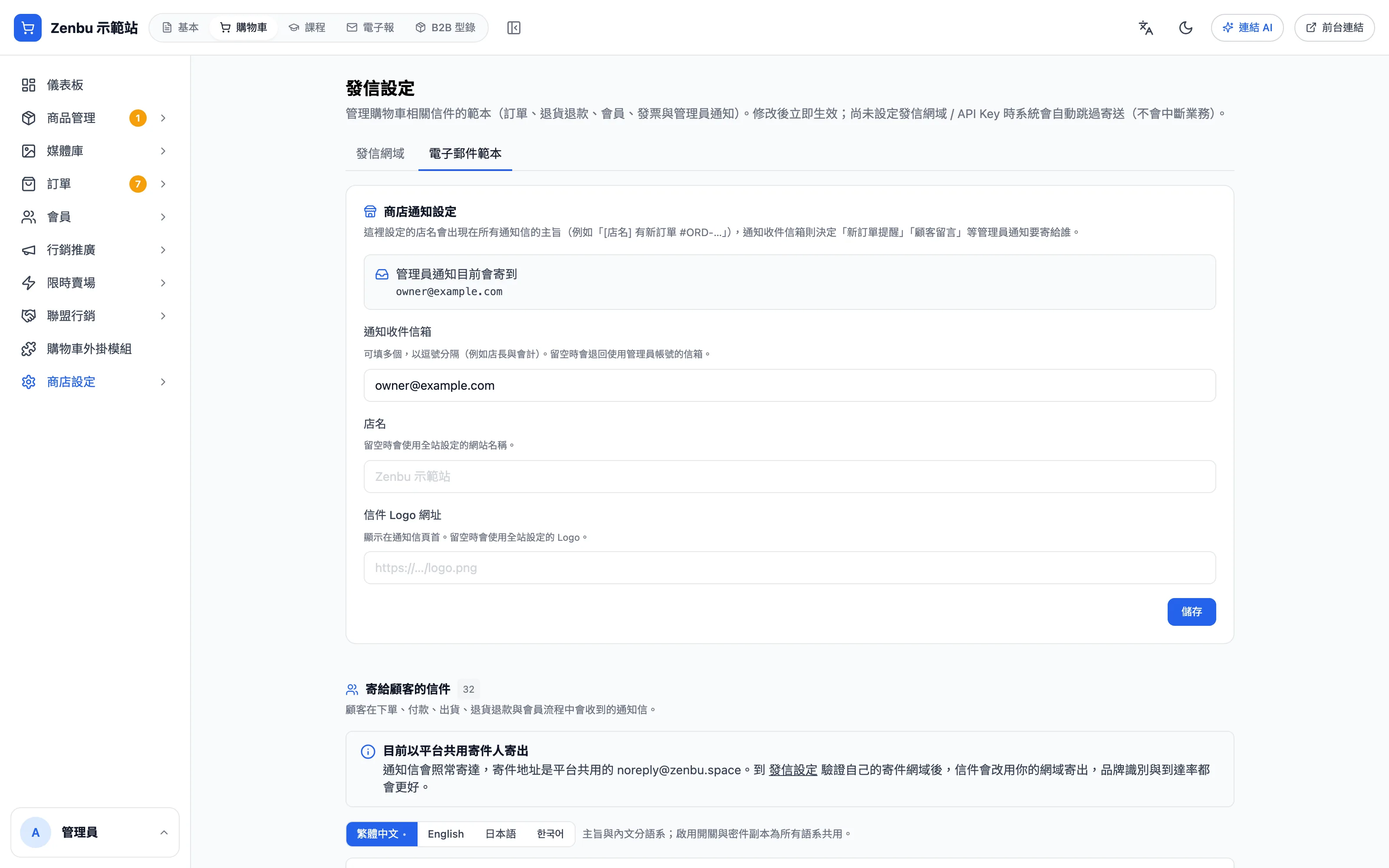Click the inbox icon beside 管理員通知目前會寄到
The image size is (1389, 868).
pyautogui.click(x=382, y=274)
